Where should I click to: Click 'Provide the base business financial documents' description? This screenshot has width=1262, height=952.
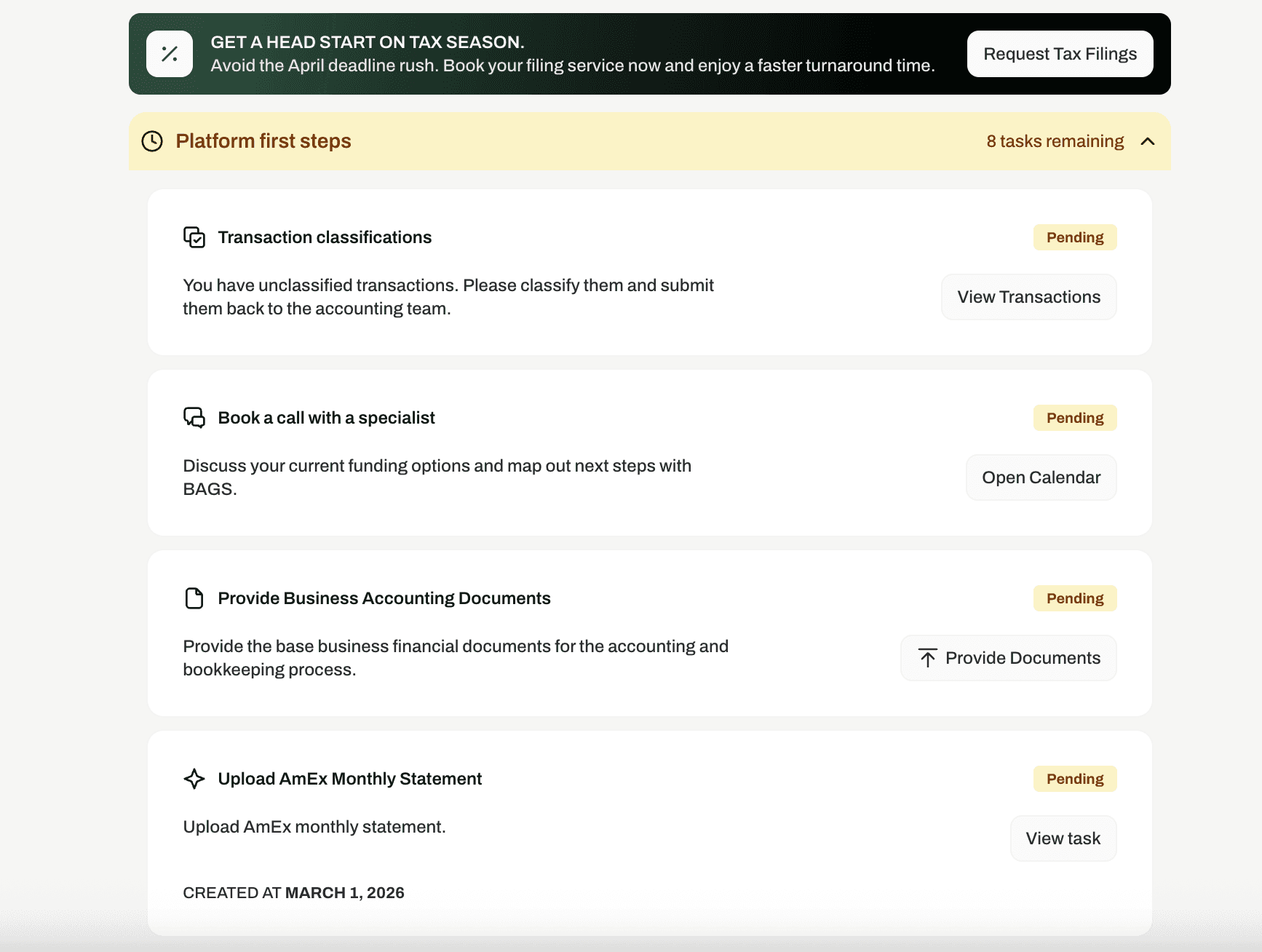(x=456, y=658)
